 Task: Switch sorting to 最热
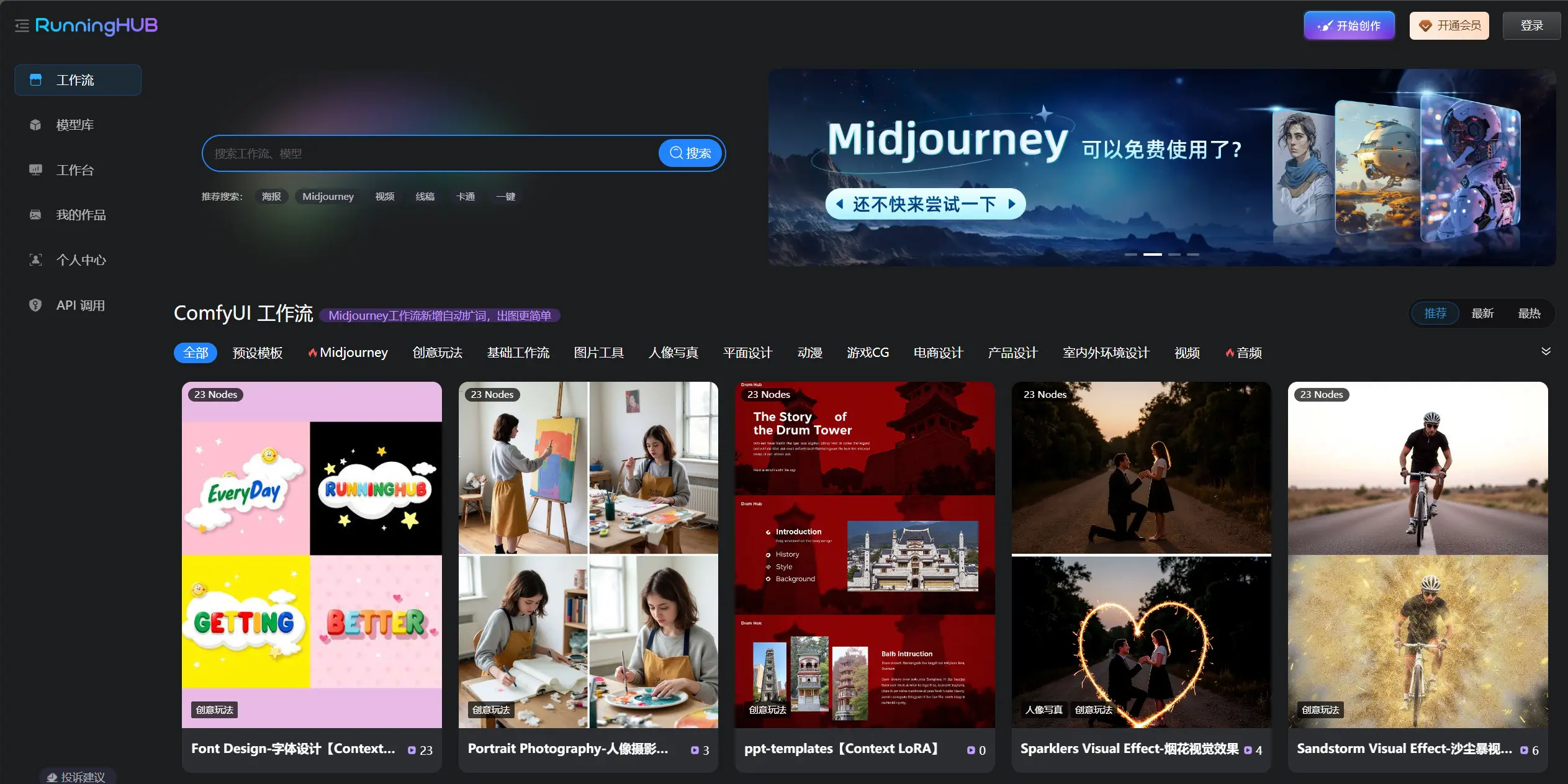click(x=1529, y=313)
